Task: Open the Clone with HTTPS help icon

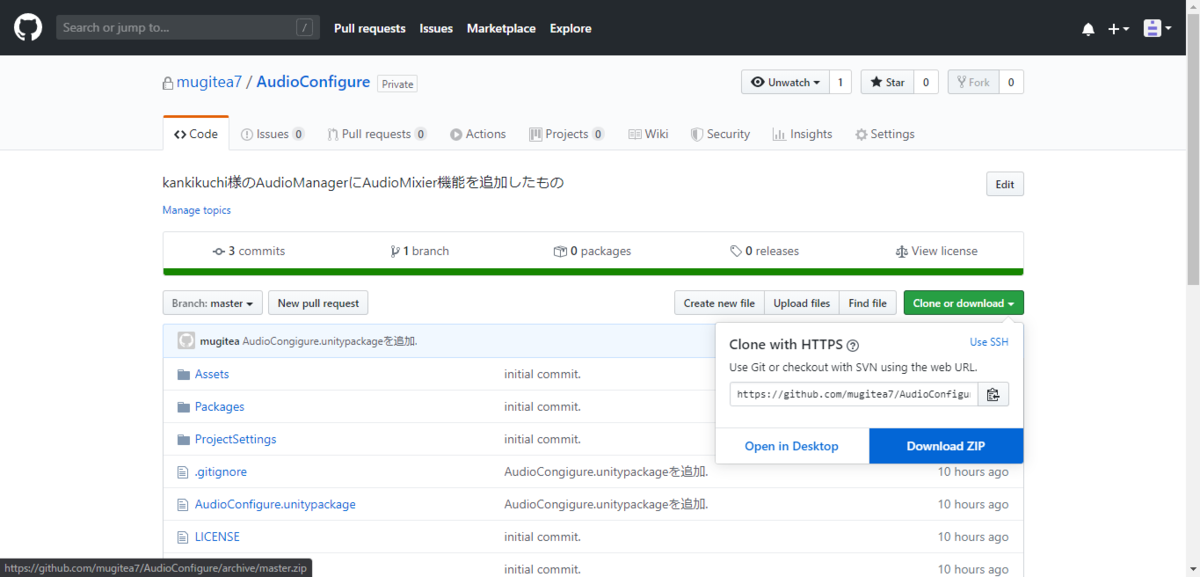Action: (853, 345)
